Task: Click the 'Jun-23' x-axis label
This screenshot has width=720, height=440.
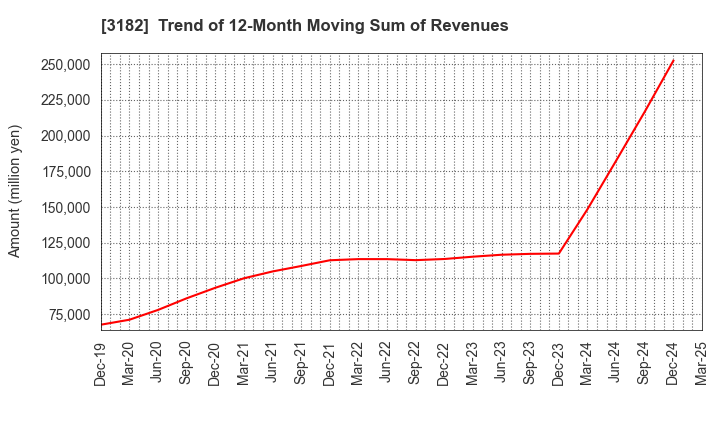Action: point(501,362)
